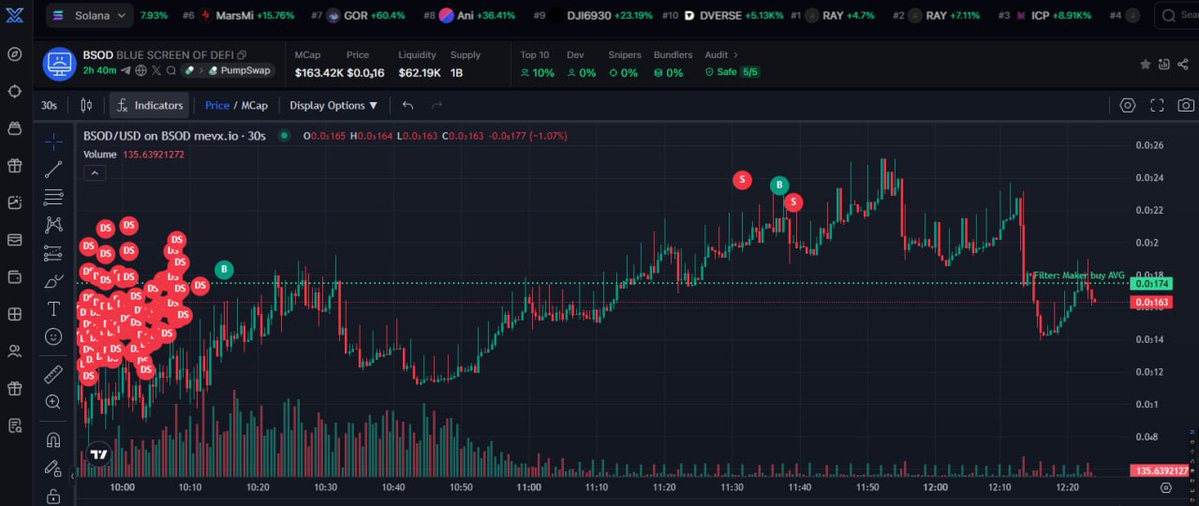This screenshot has height=506, width=1199.
Task: Click the TradingView logo on chart
Action: click(x=98, y=454)
